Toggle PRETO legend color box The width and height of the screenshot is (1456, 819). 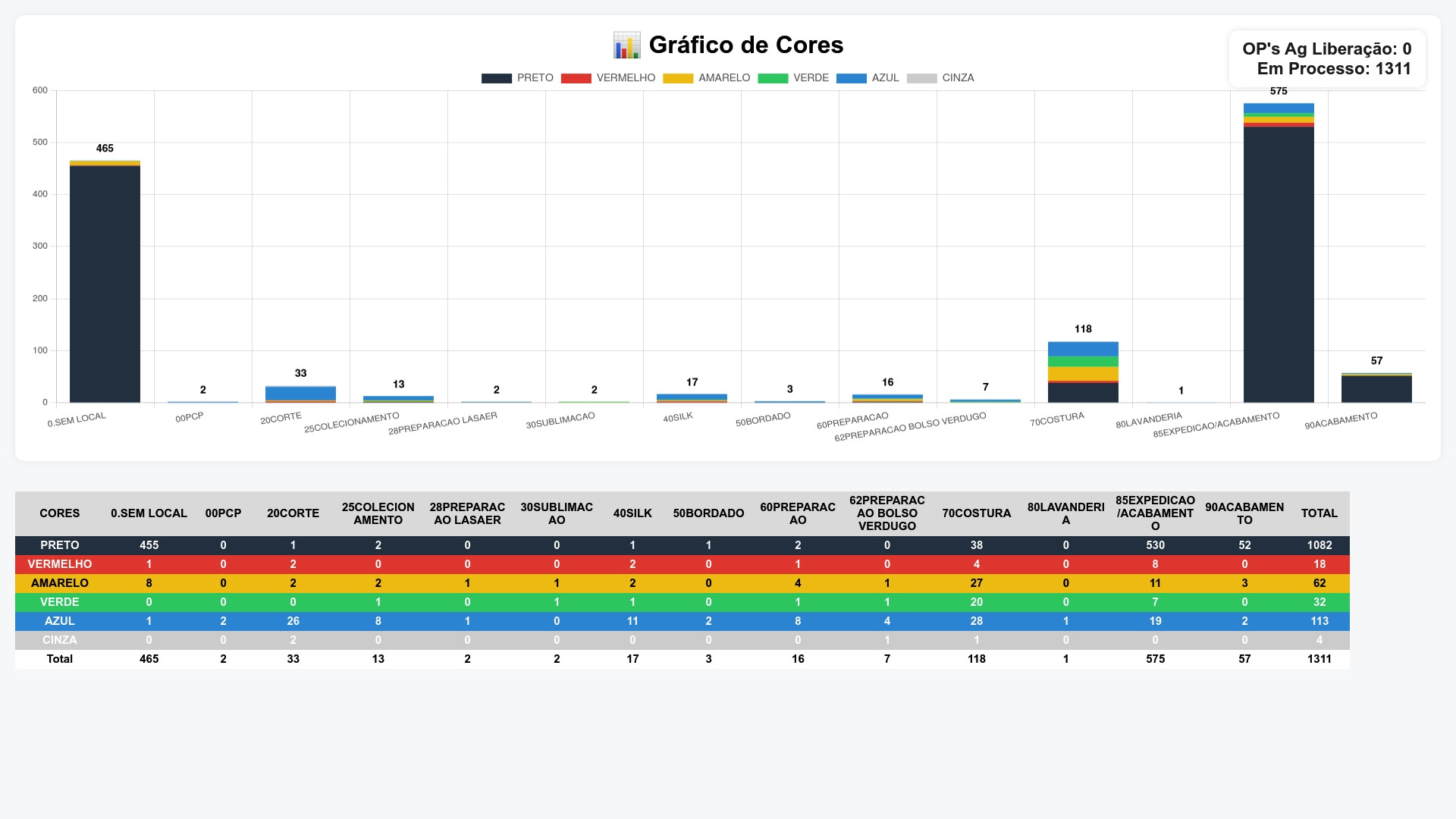click(496, 78)
